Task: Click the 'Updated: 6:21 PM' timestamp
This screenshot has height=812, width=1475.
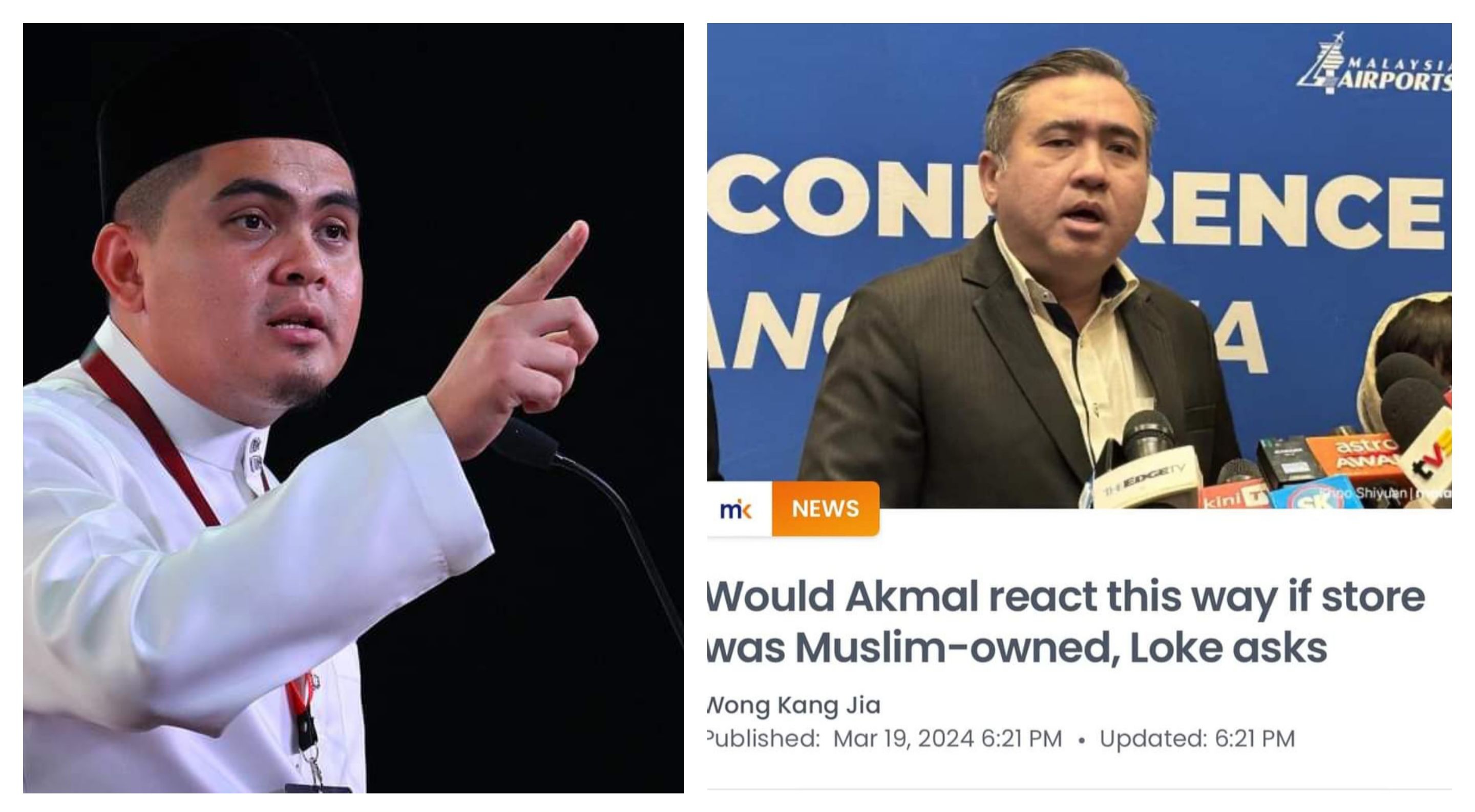Action: point(1197,739)
